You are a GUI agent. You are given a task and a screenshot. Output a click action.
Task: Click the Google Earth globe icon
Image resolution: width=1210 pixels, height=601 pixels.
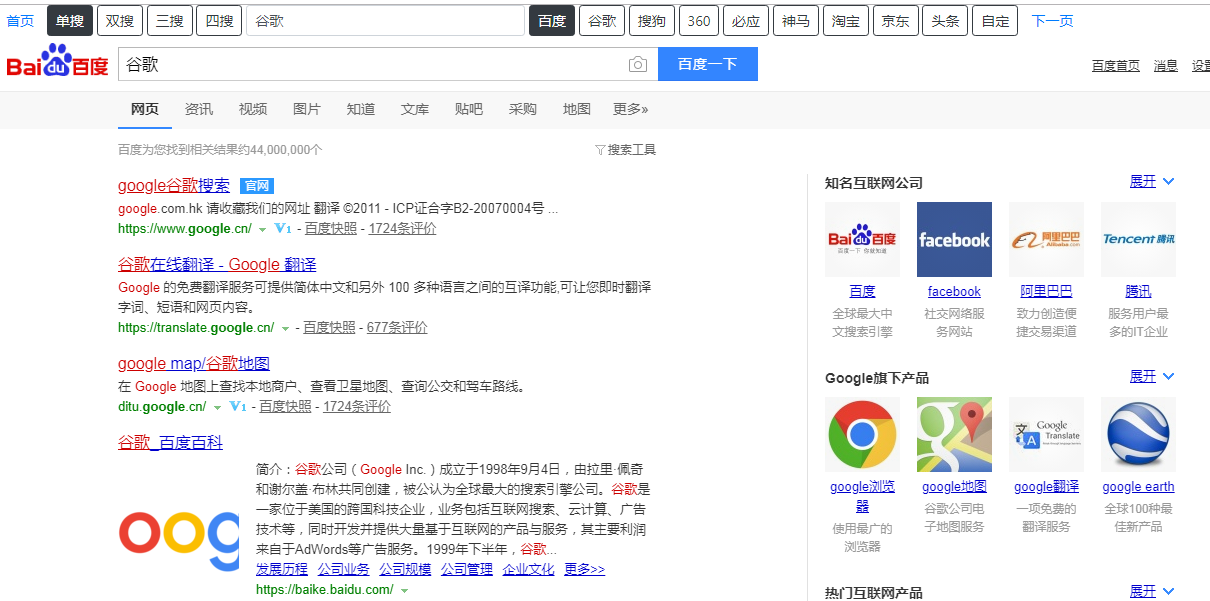(1138, 435)
